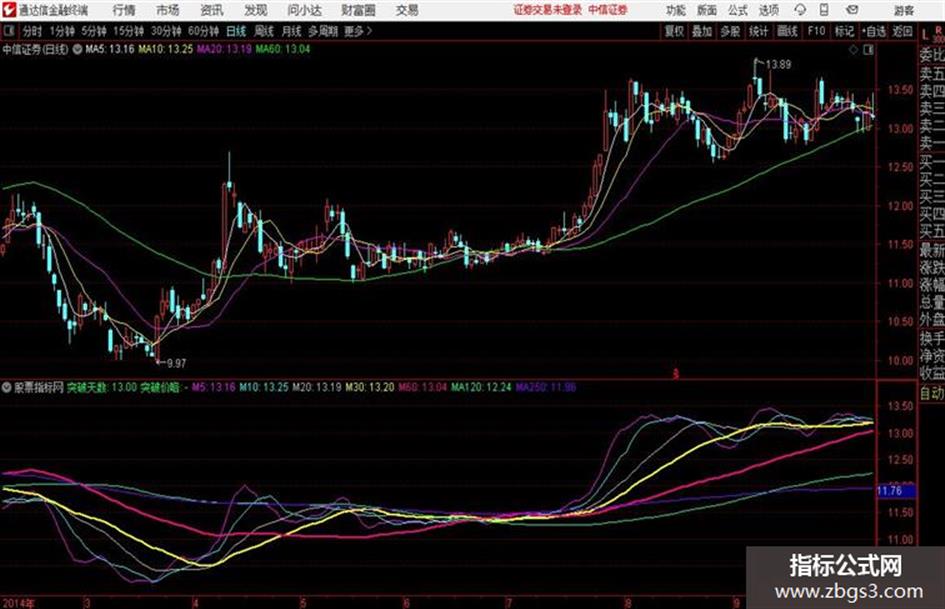This screenshot has height=609, width=945.
Task: Click the 叠加 overlay button
Action: coord(702,31)
